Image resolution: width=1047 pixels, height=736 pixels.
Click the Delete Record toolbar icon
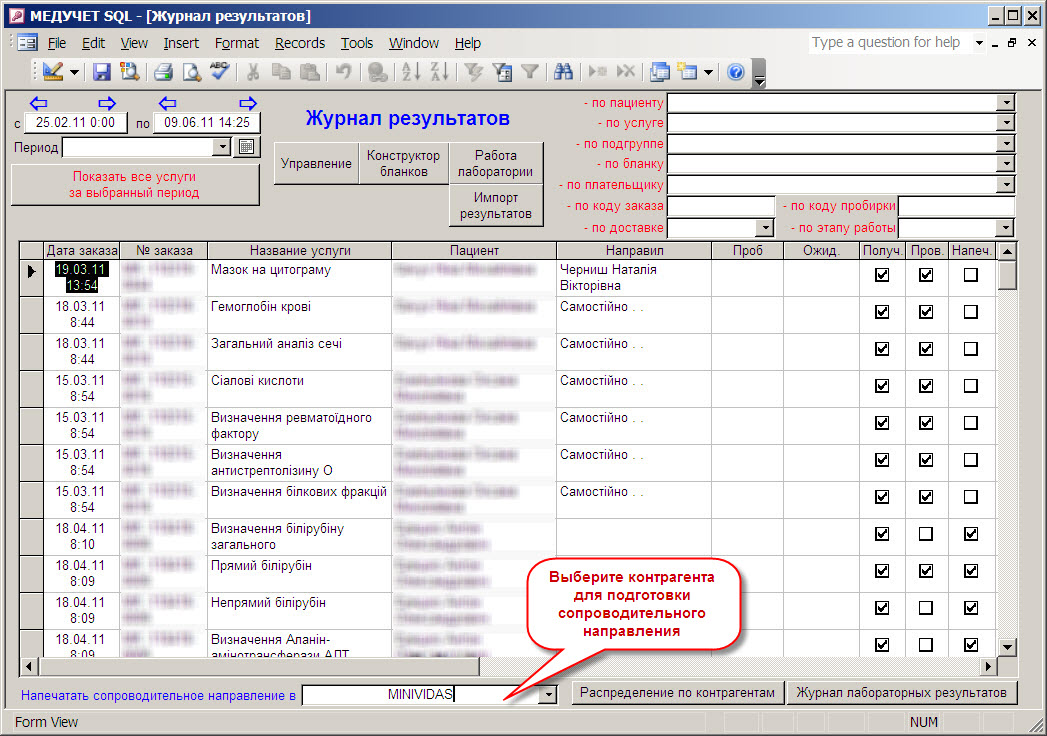pos(626,71)
